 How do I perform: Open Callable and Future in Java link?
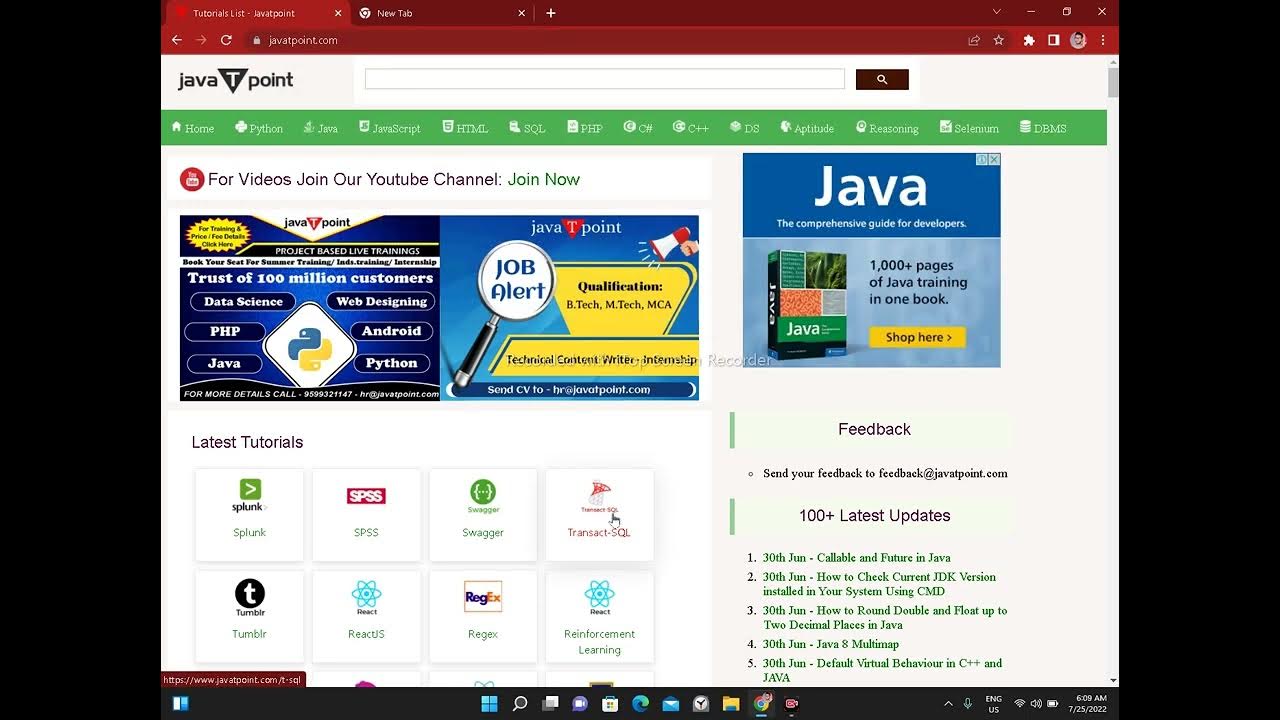(856, 558)
